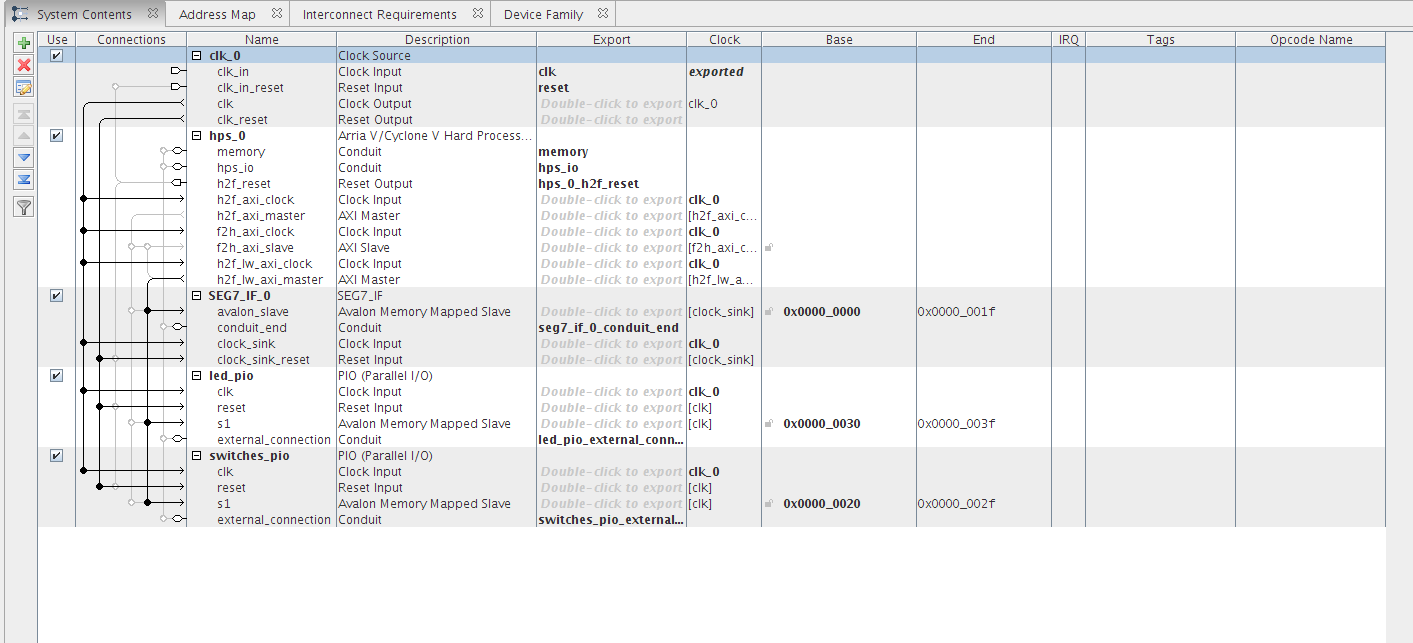Image resolution: width=1413 pixels, height=643 pixels.
Task: Uncheck the Use box for led_pio
Action: tap(57, 376)
